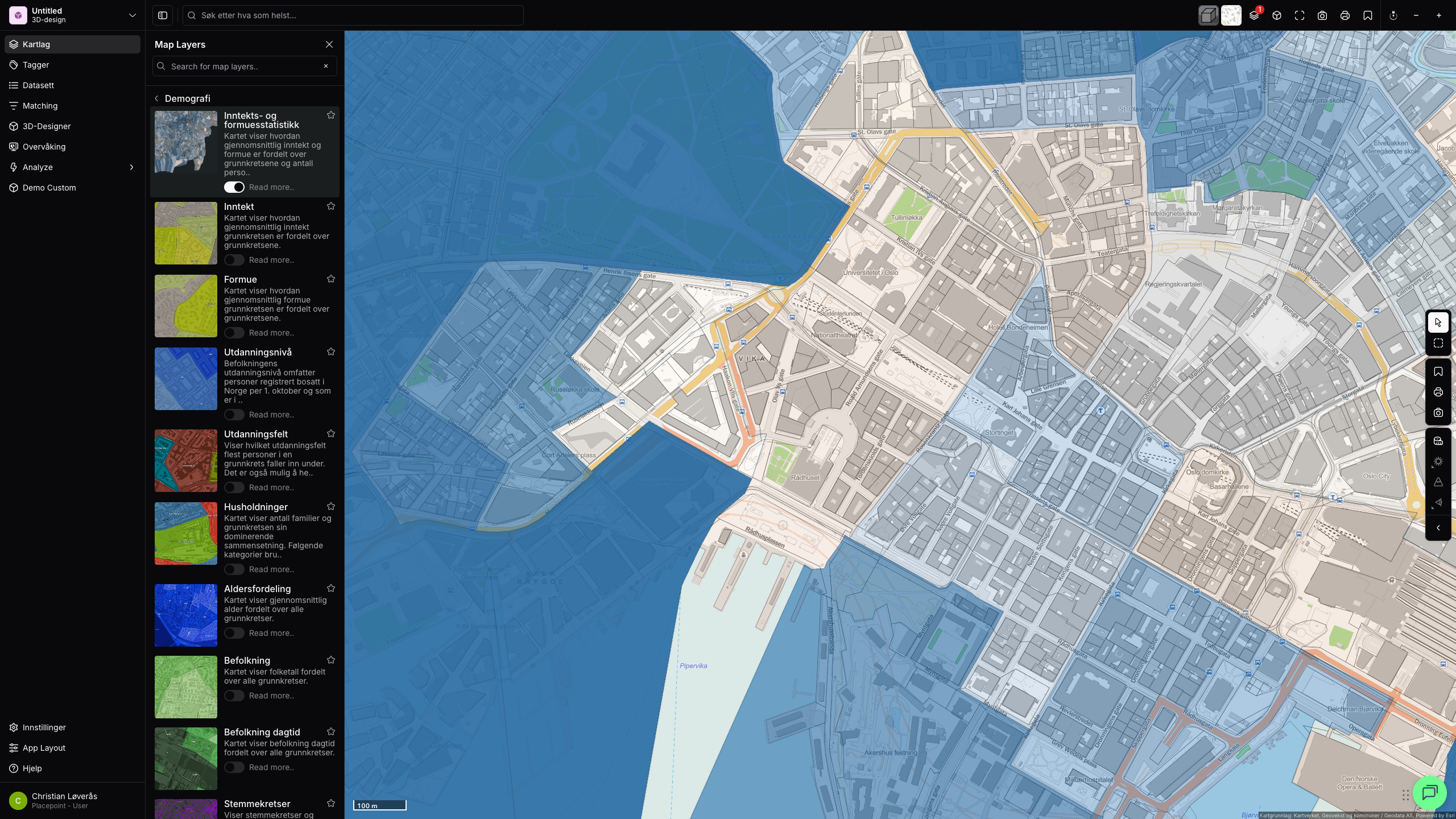Click the 3D box icon in top toolbar

tap(1277, 15)
